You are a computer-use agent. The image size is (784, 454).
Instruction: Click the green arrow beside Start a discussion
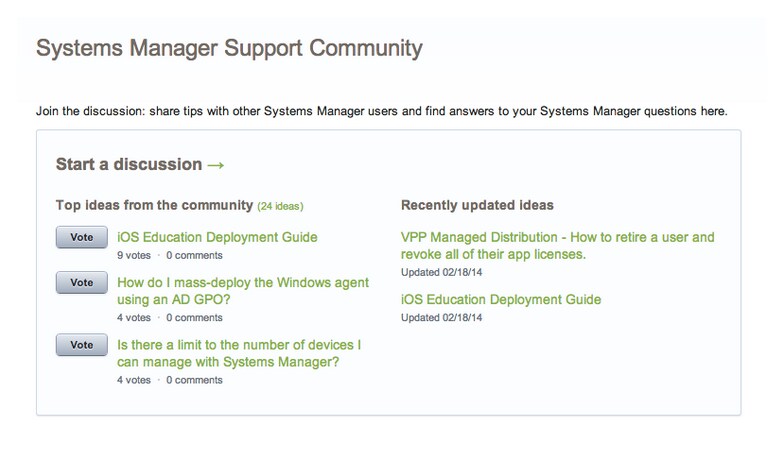point(216,165)
